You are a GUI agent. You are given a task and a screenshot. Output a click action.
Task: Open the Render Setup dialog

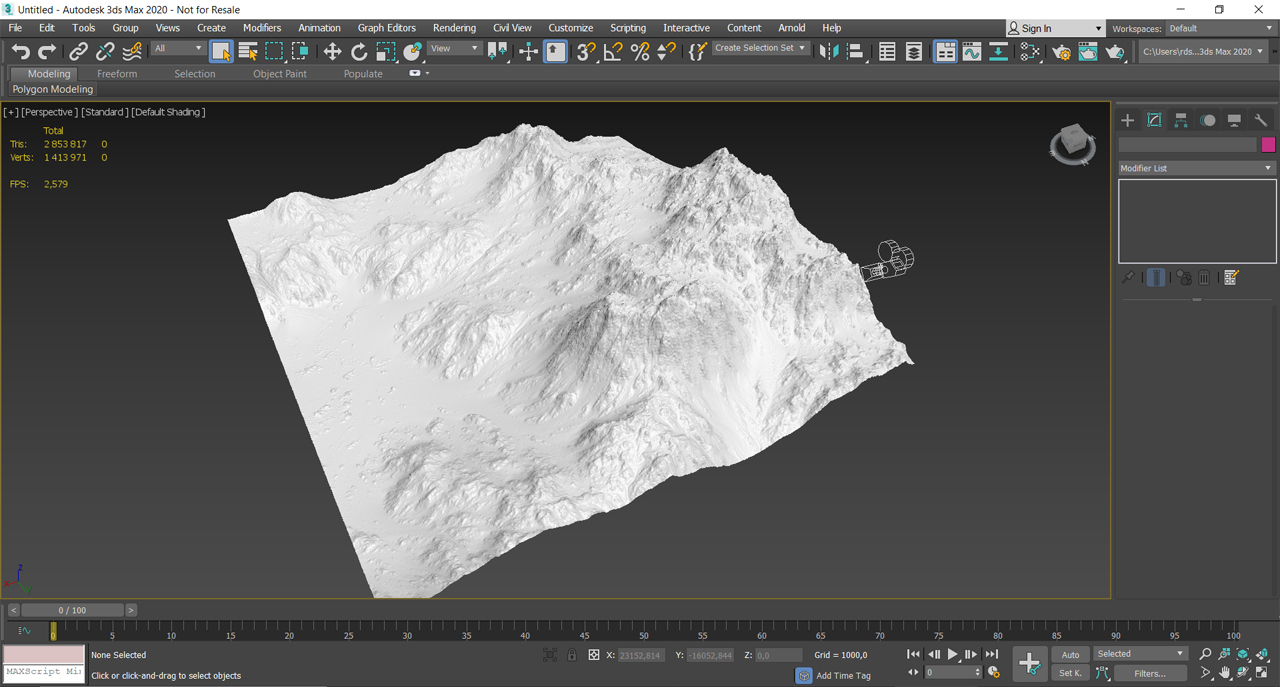tap(1061, 52)
